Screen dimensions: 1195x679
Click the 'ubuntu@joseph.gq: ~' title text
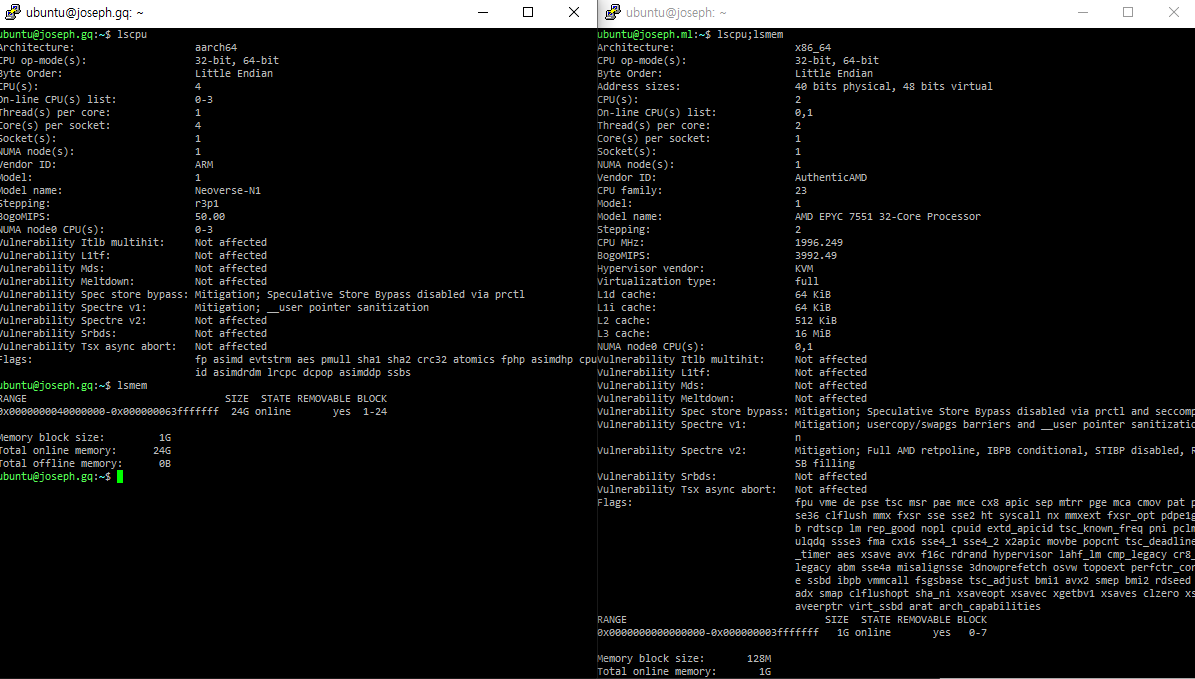(x=85, y=13)
